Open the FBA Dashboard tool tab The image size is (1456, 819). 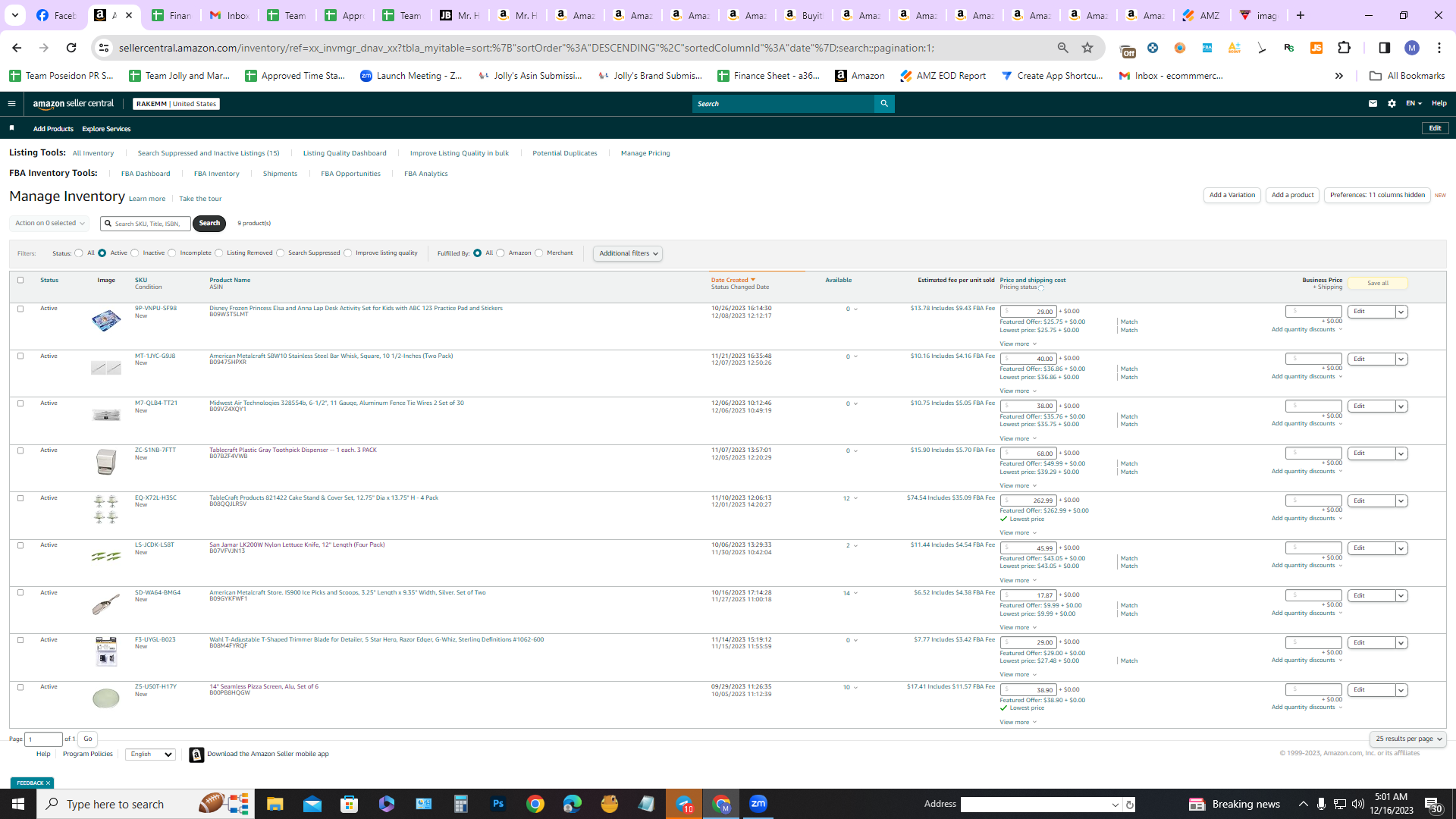point(146,174)
